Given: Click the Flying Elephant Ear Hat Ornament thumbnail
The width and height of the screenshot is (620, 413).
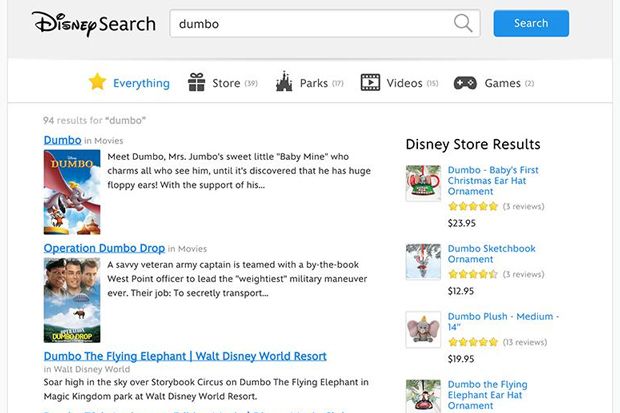Looking at the screenshot, I should (x=423, y=396).
